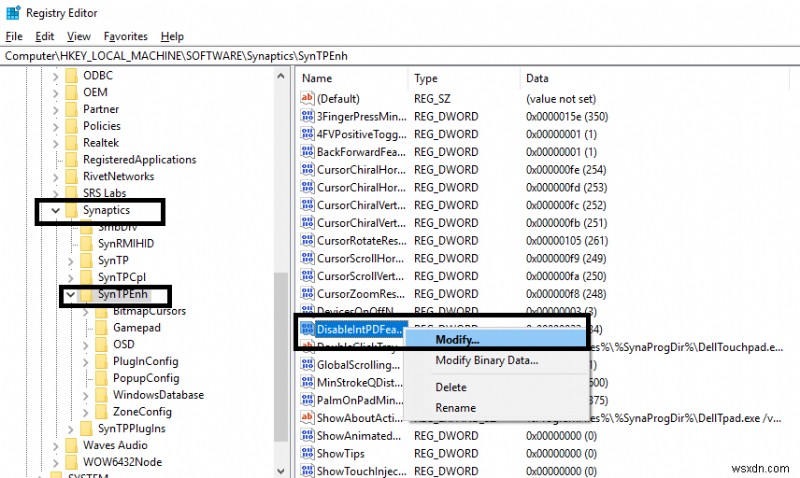
Task: Expand the SynTPPlugIns key
Action: (x=70, y=430)
